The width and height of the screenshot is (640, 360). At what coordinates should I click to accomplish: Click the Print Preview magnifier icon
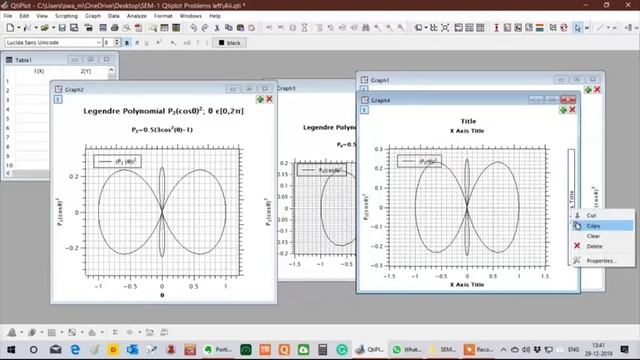point(127,28)
